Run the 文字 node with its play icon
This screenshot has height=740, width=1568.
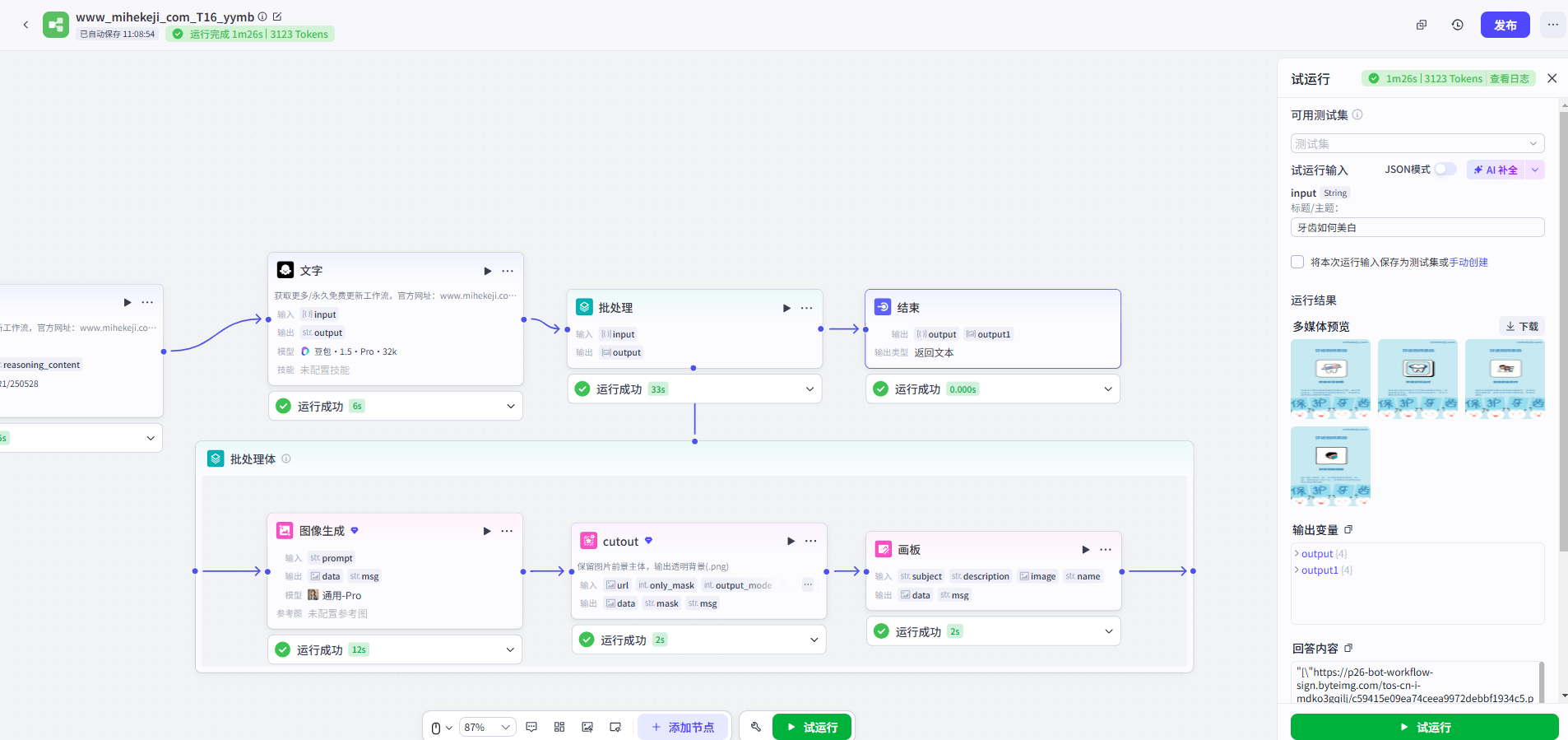pyautogui.click(x=487, y=271)
